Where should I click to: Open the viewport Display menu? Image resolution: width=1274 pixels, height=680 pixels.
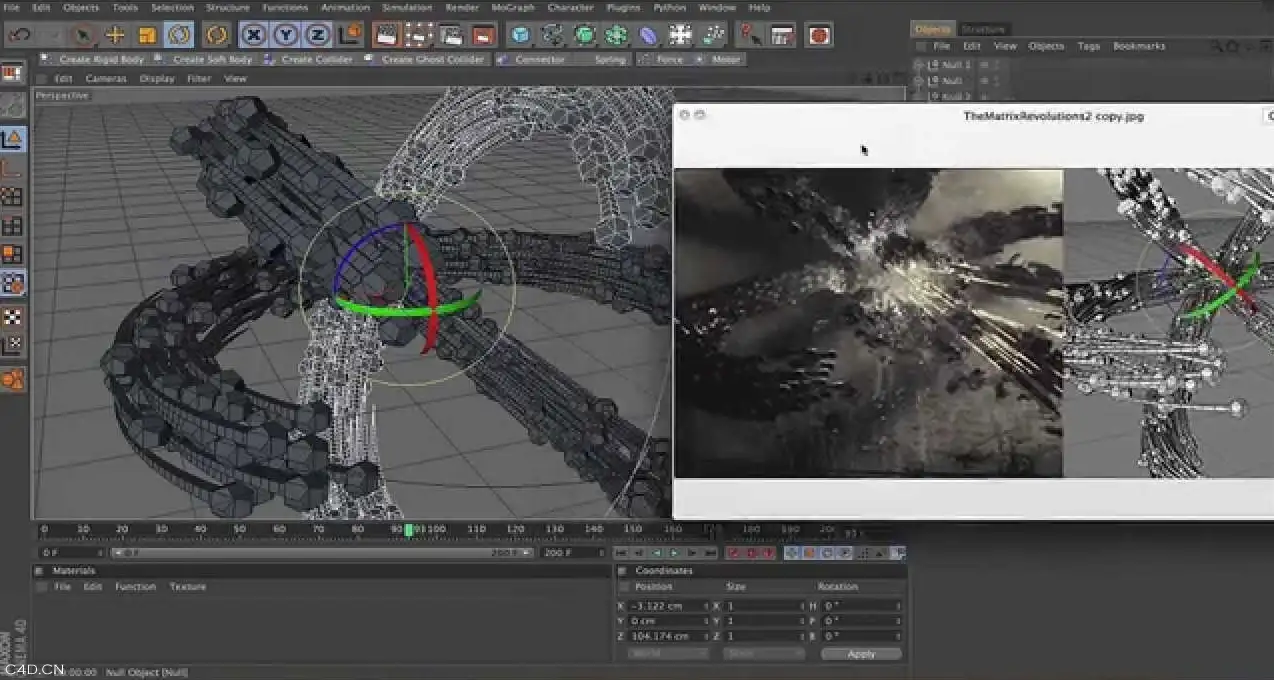pyautogui.click(x=157, y=79)
